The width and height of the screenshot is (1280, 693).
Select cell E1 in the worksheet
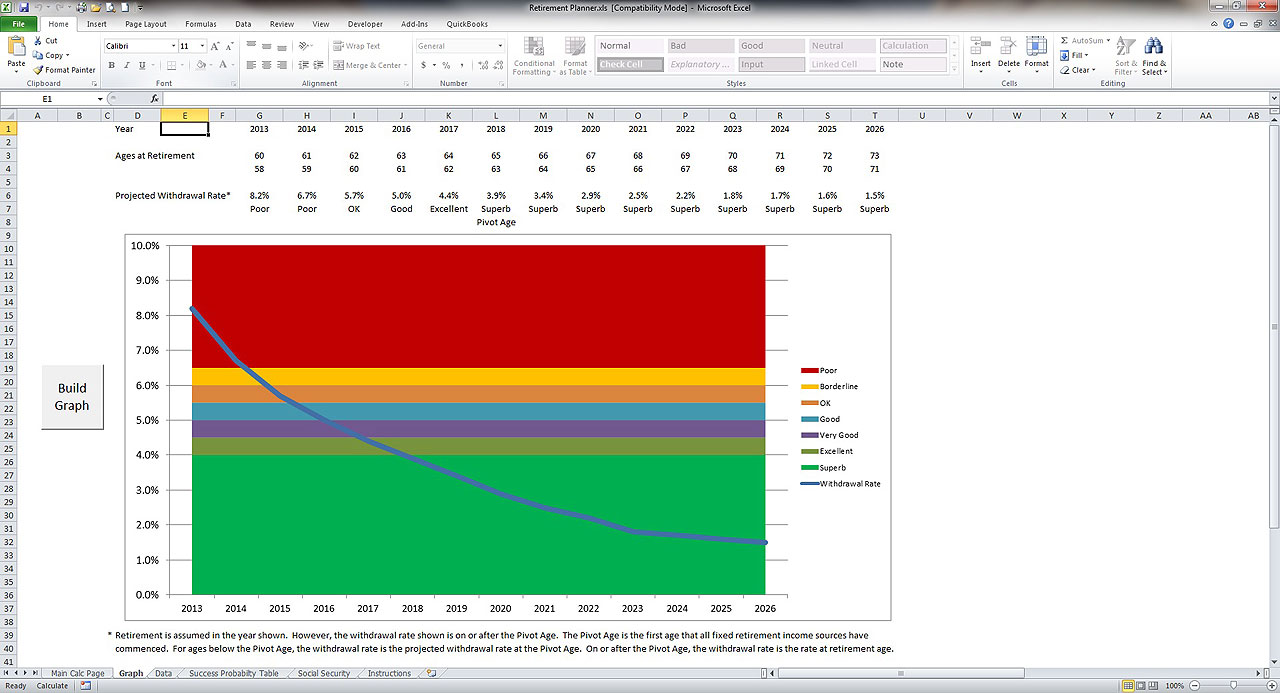click(184, 128)
